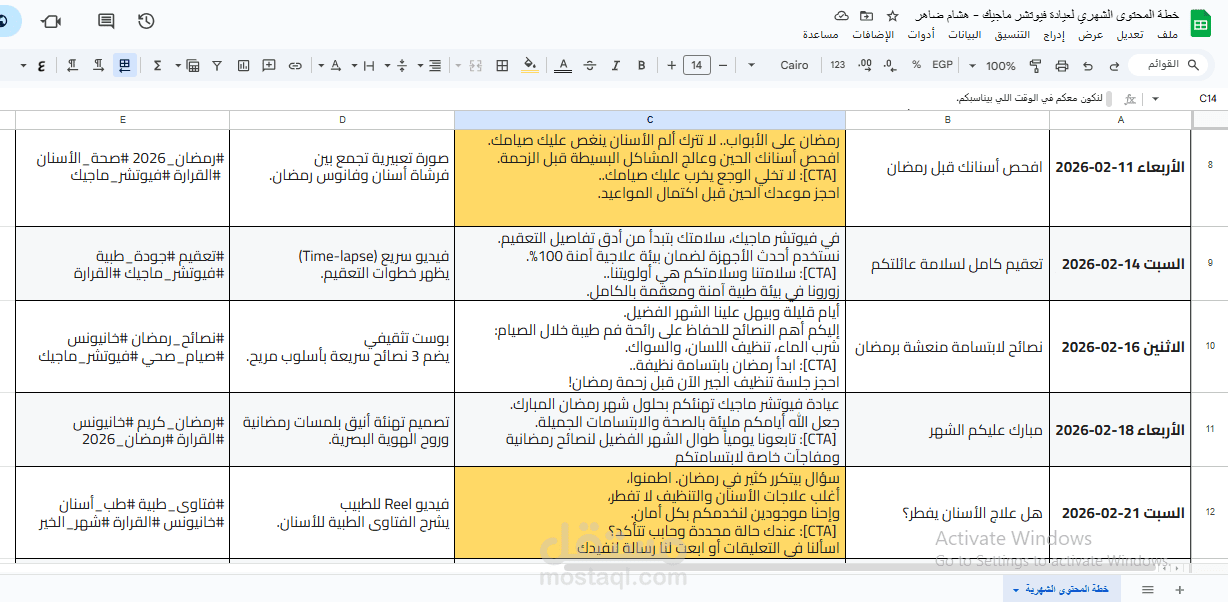The image size is (1228, 602).
Task: Decrease decimal places
Action: click(890, 66)
